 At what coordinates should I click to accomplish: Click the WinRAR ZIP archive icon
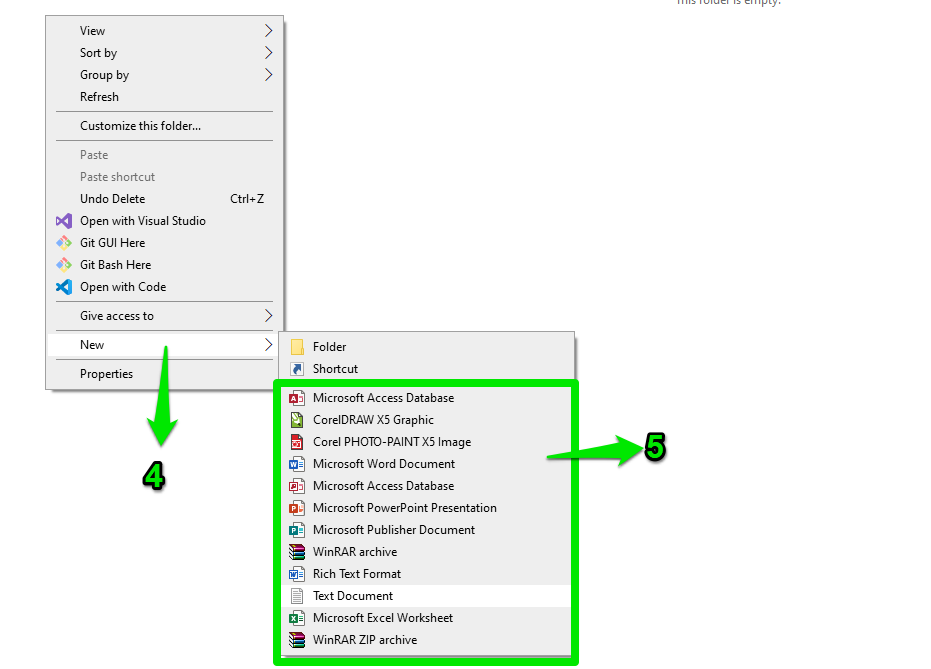(297, 640)
